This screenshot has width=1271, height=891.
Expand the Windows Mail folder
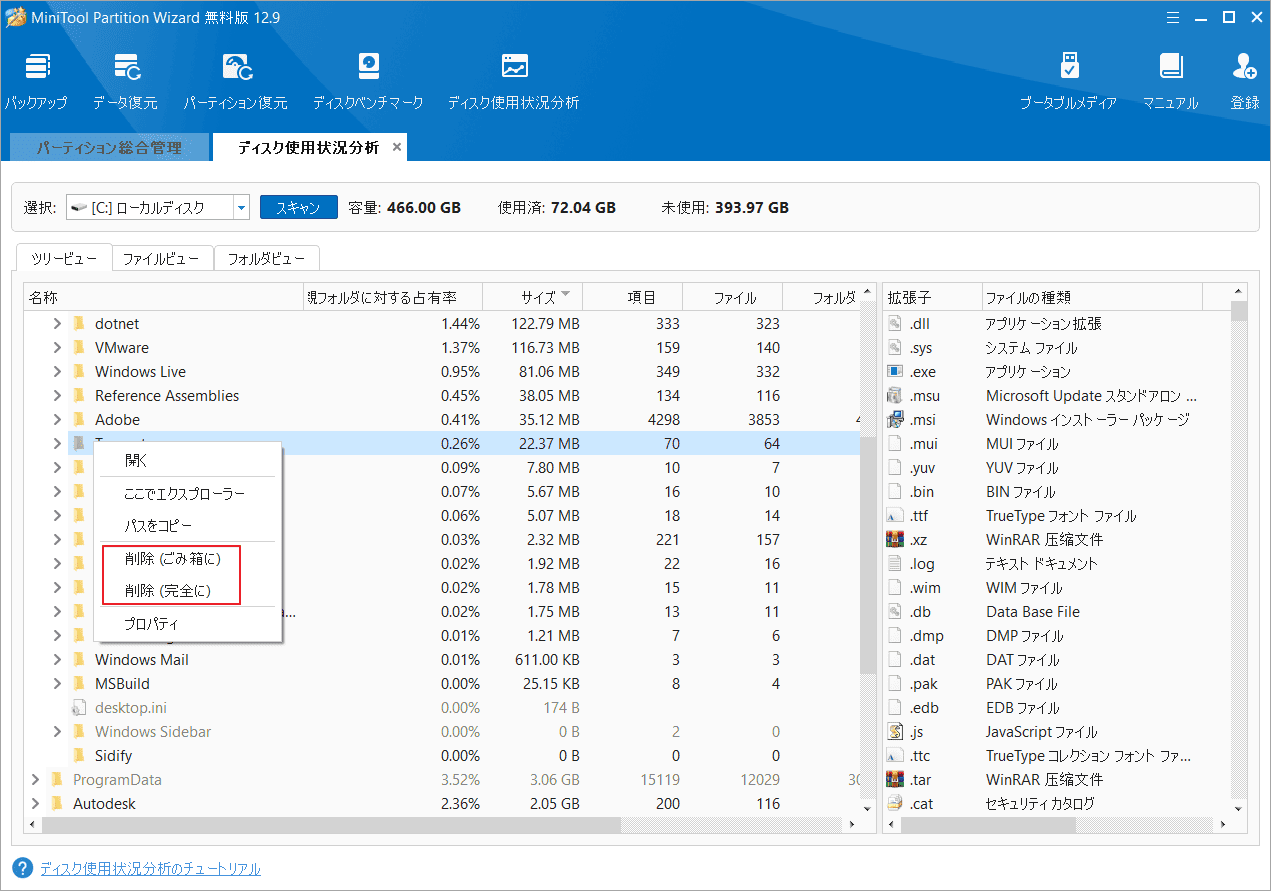pos(57,660)
